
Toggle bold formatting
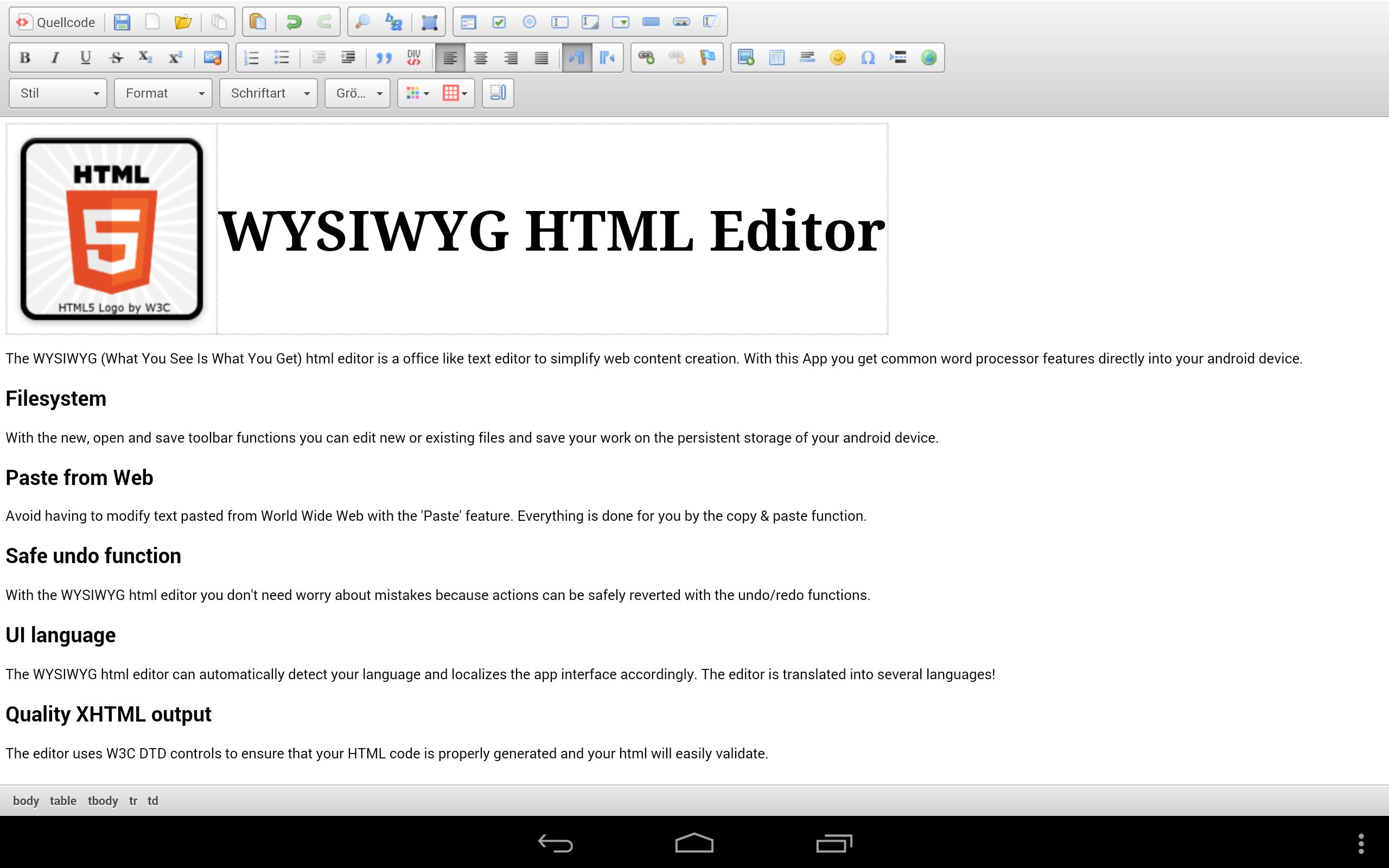pos(24,58)
